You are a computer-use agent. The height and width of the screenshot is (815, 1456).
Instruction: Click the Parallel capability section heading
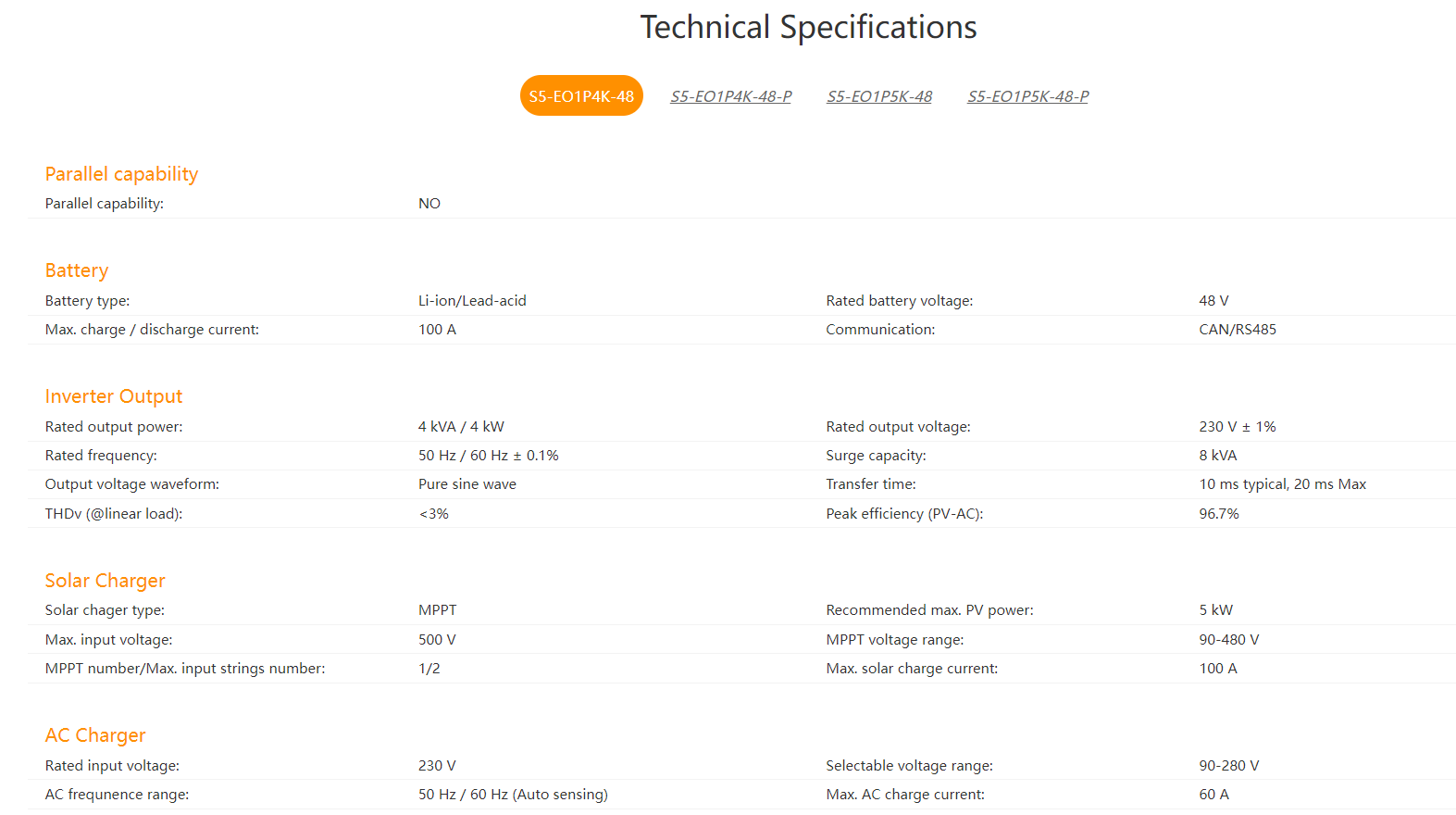[121, 174]
